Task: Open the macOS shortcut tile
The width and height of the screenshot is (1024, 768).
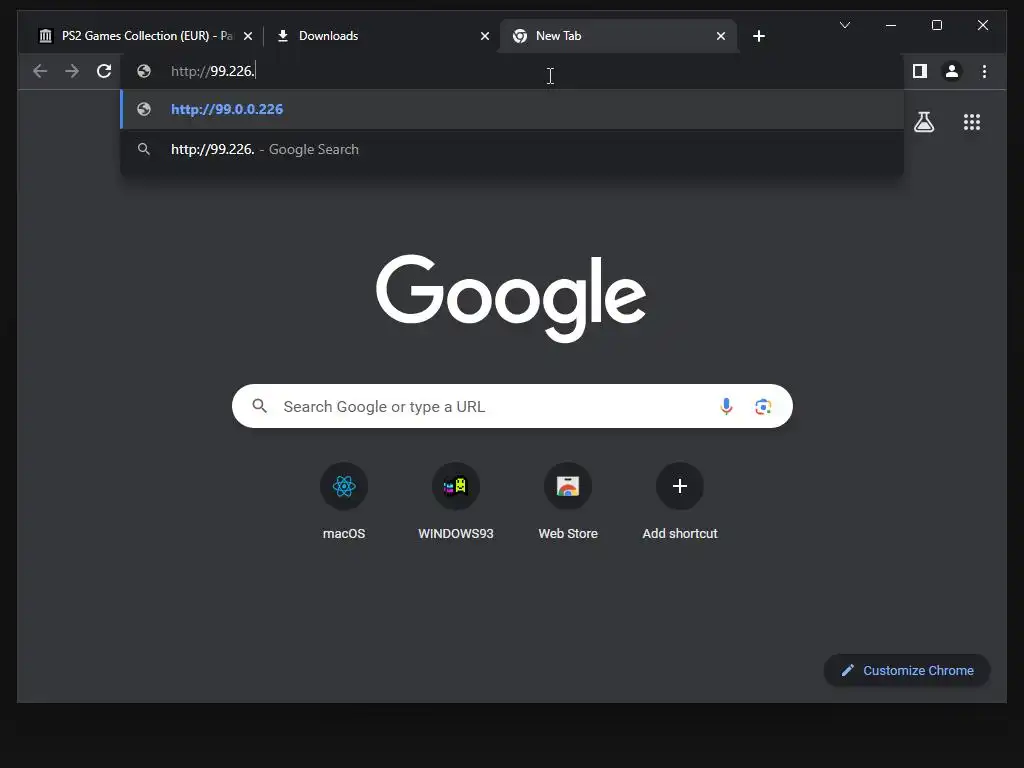Action: coord(344,502)
